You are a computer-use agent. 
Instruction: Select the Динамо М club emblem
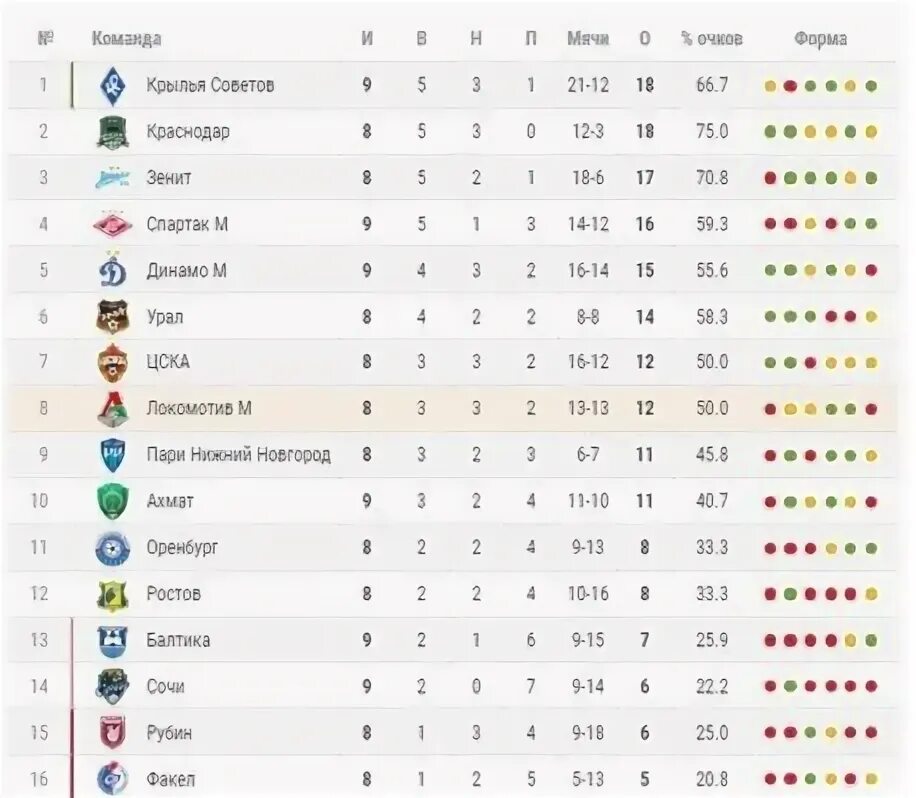point(112,270)
